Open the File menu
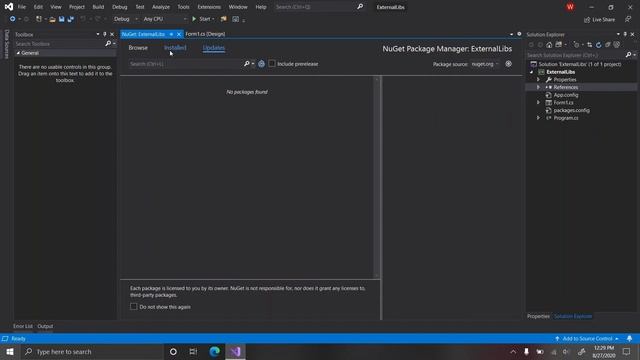Image resolution: width=640 pixels, height=360 pixels. pos(22,7)
